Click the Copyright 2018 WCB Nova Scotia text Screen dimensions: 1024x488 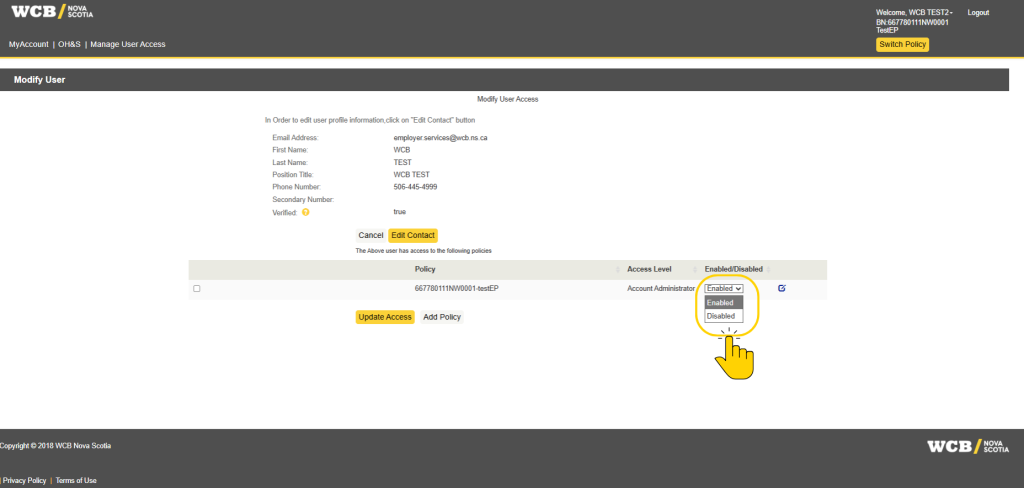coord(56,446)
